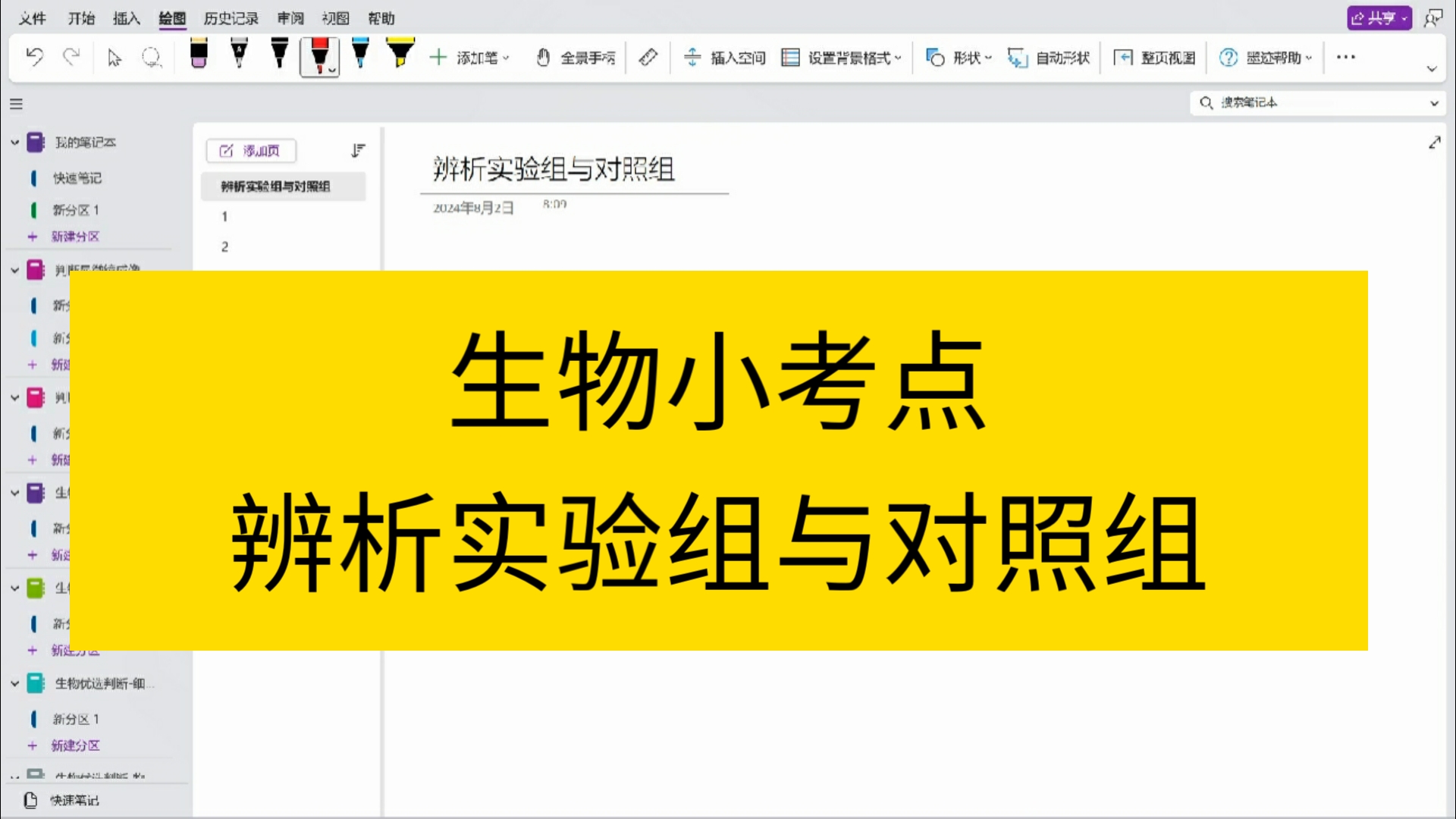1456x819 pixels.
Task: Open the 快速笔记 section
Action: point(77,178)
